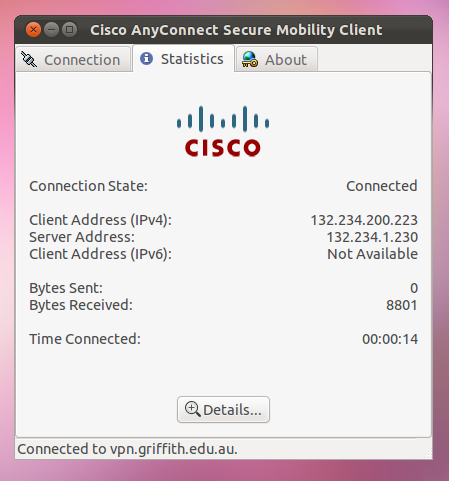Screen dimensions: 449x481
Task: Minimize the AnyConnect window
Action: click(x=51, y=30)
